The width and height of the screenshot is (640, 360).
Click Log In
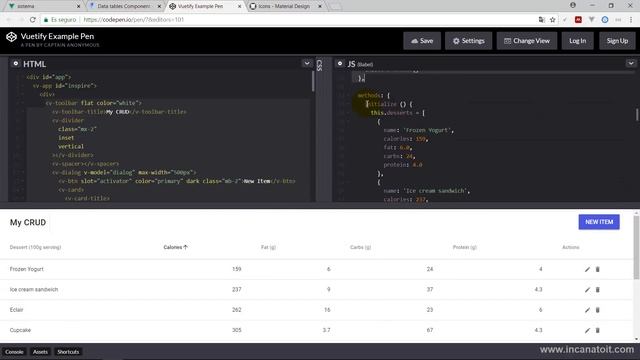coord(577,41)
